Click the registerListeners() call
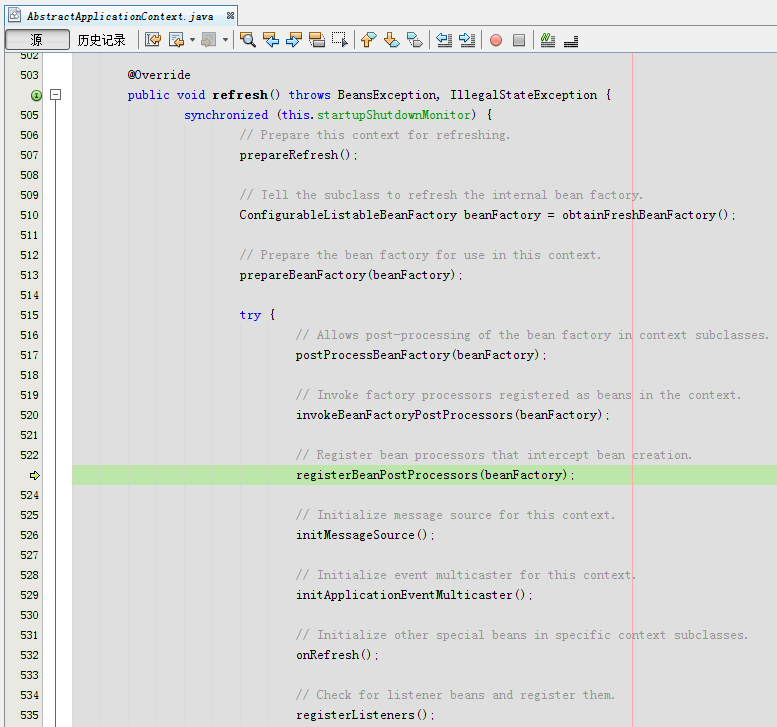This screenshot has height=727, width=777. tap(365, 715)
